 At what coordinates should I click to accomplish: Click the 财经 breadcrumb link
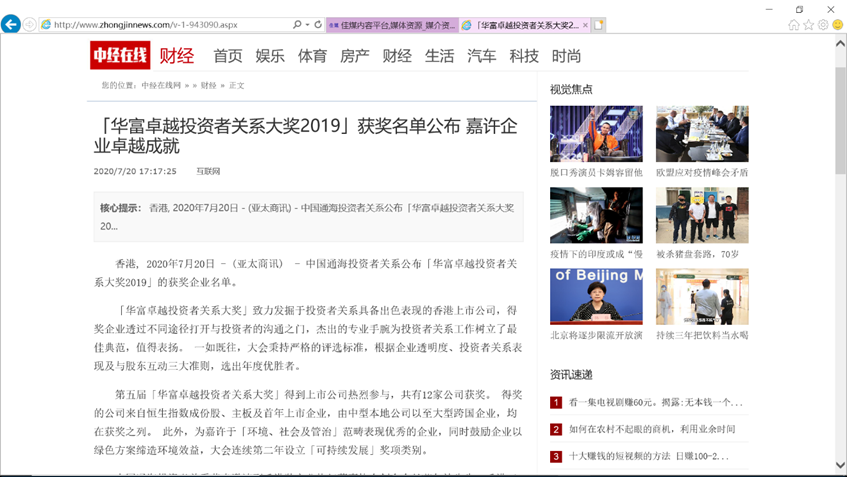click(x=209, y=85)
